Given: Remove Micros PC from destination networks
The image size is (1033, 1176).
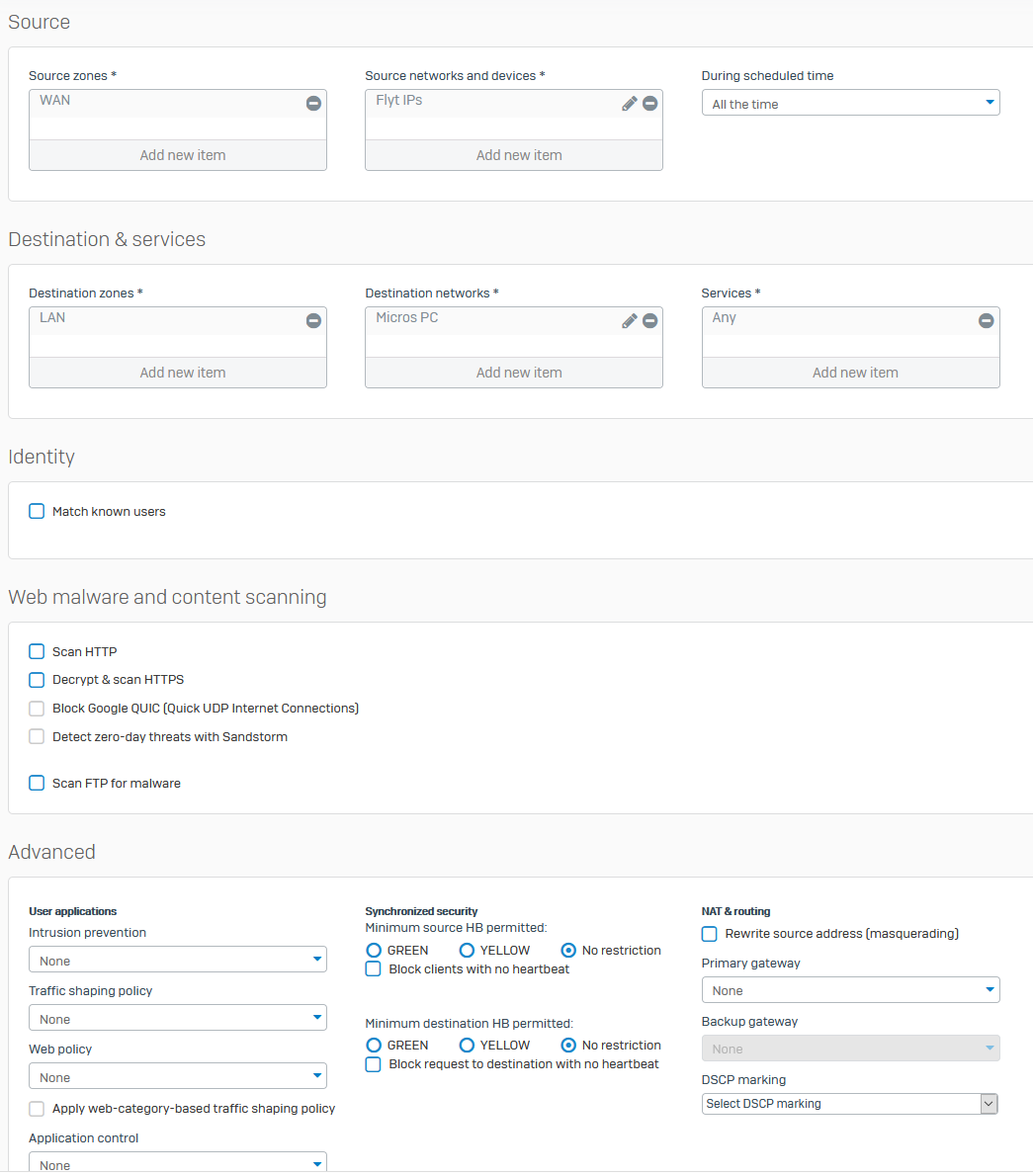Looking at the screenshot, I should (649, 320).
